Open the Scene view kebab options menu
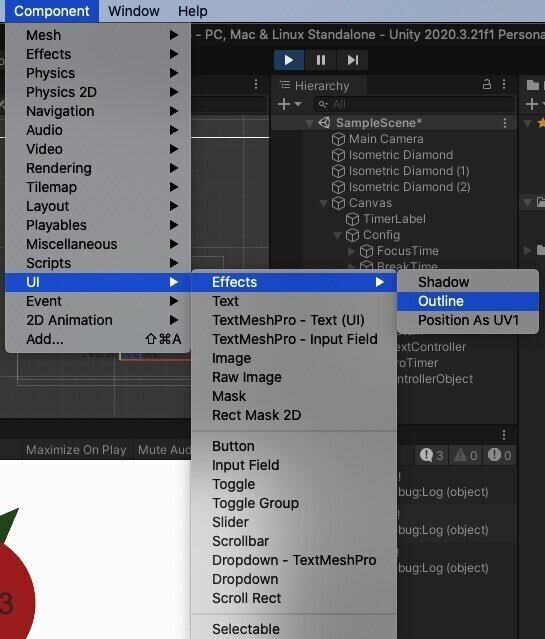545x639 pixels. [x=256, y=84]
